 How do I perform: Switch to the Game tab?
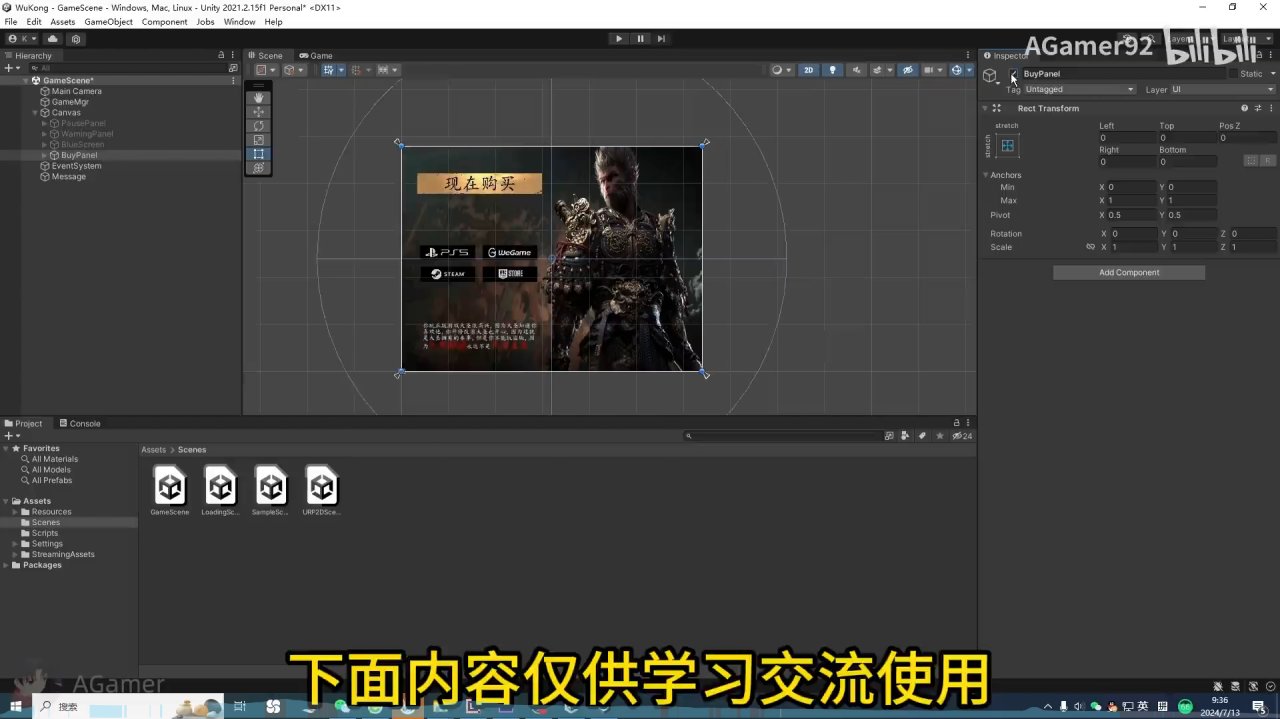316,56
